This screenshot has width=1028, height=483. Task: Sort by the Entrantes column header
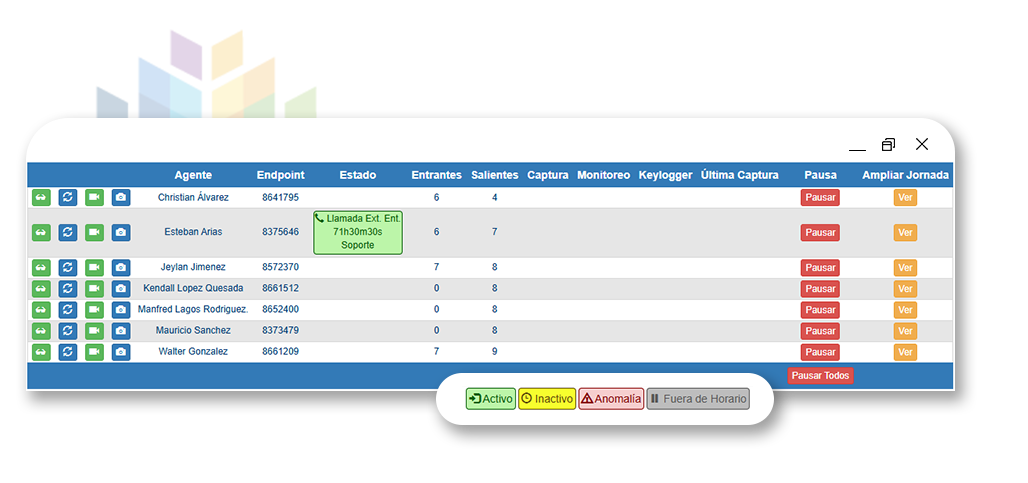pyautogui.click(x=436, y=175)
